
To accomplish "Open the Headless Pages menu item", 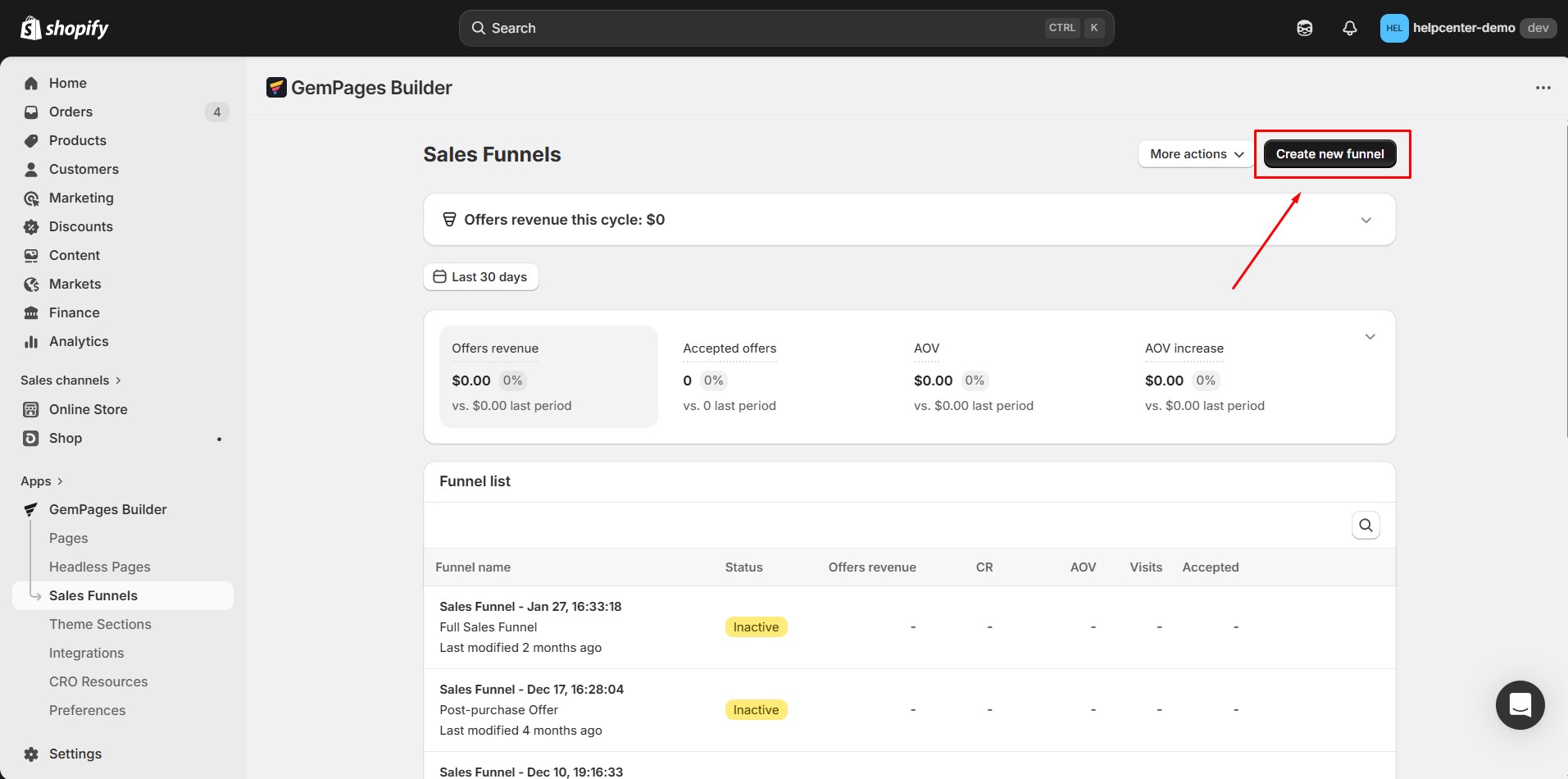I will point(99,567).
